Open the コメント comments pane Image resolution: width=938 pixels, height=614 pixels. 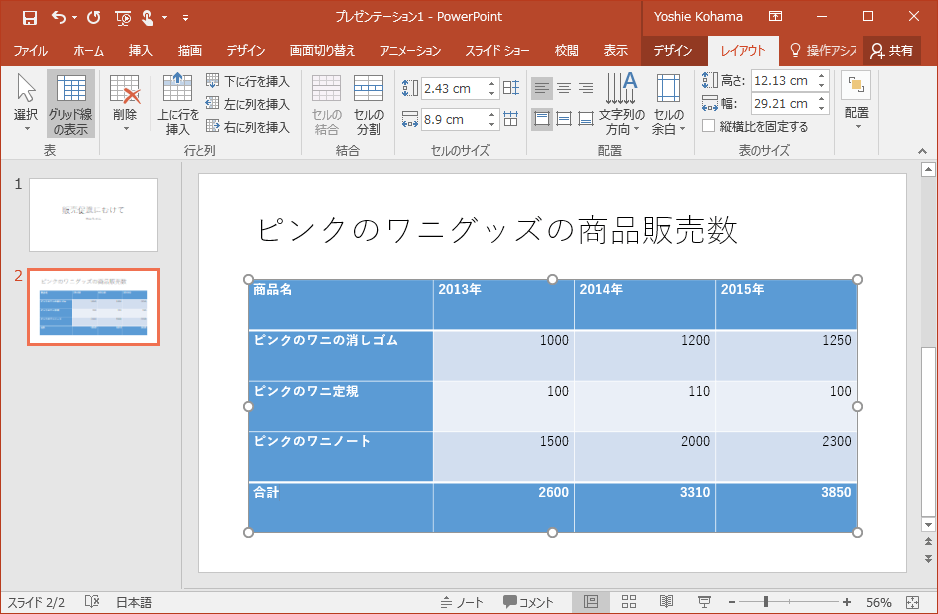(528, 602)
